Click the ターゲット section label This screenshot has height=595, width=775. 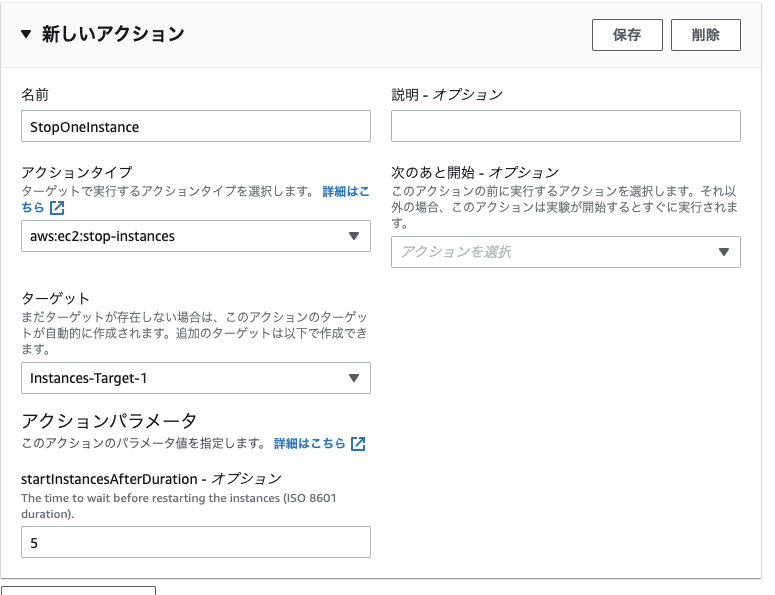pyautogui.click(x=55, y=298)
